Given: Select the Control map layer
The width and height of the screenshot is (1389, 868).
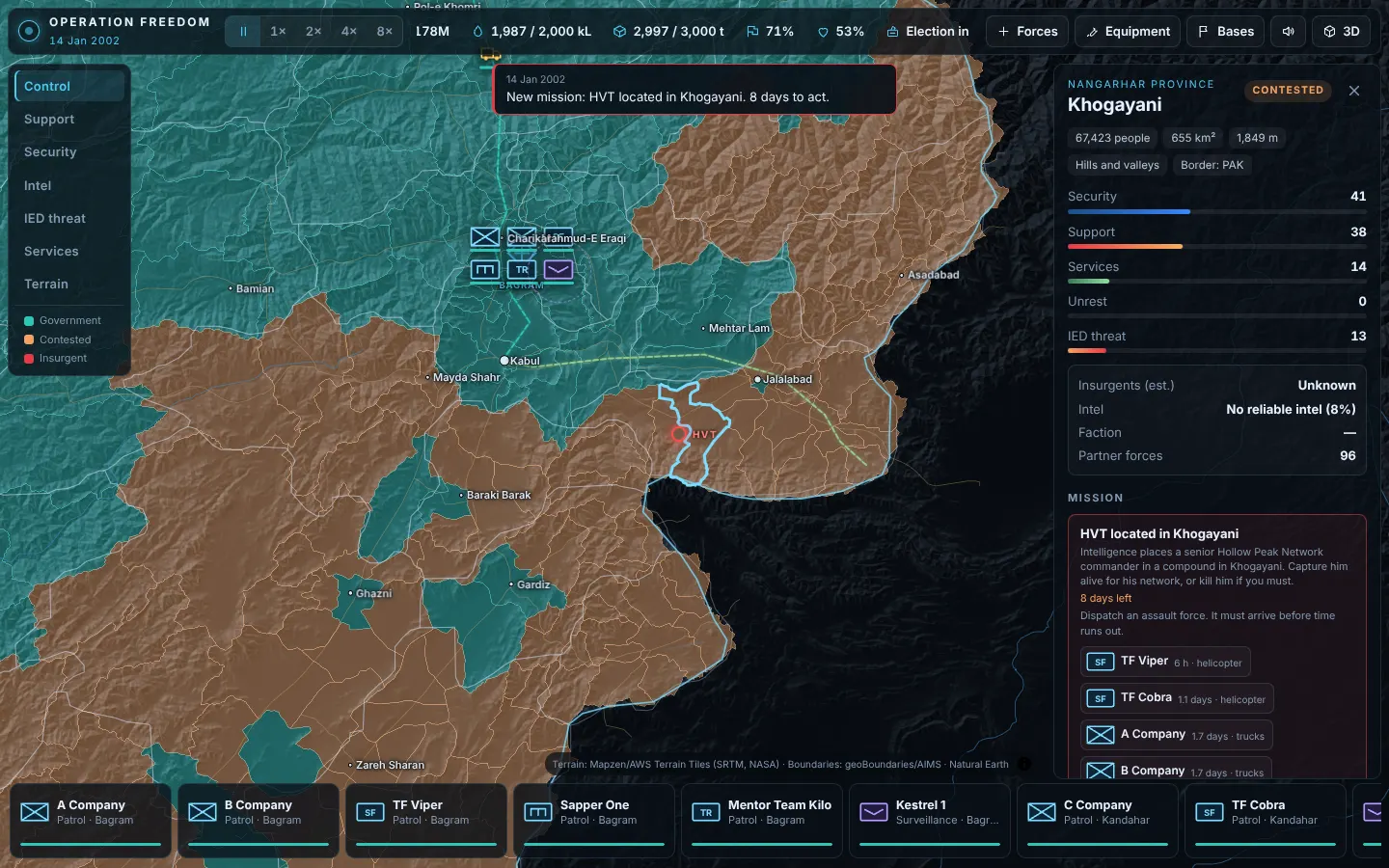Looking at the screenshot, I should pyautogui.click(x=69, y=86).
